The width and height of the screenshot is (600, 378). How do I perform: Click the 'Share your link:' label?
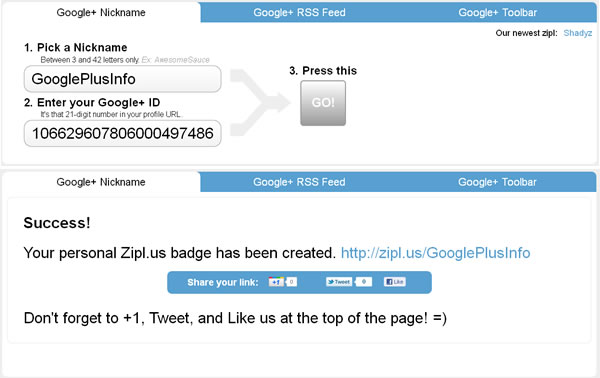[223, 282]
